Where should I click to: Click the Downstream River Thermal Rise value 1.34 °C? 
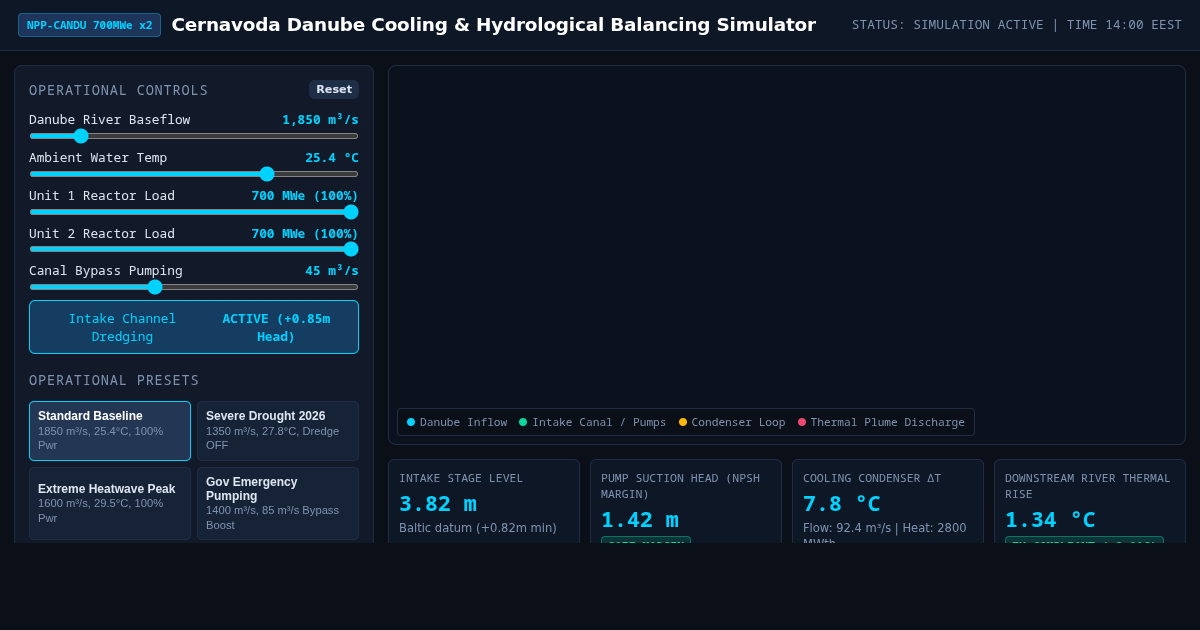(x=1050, y=519)
